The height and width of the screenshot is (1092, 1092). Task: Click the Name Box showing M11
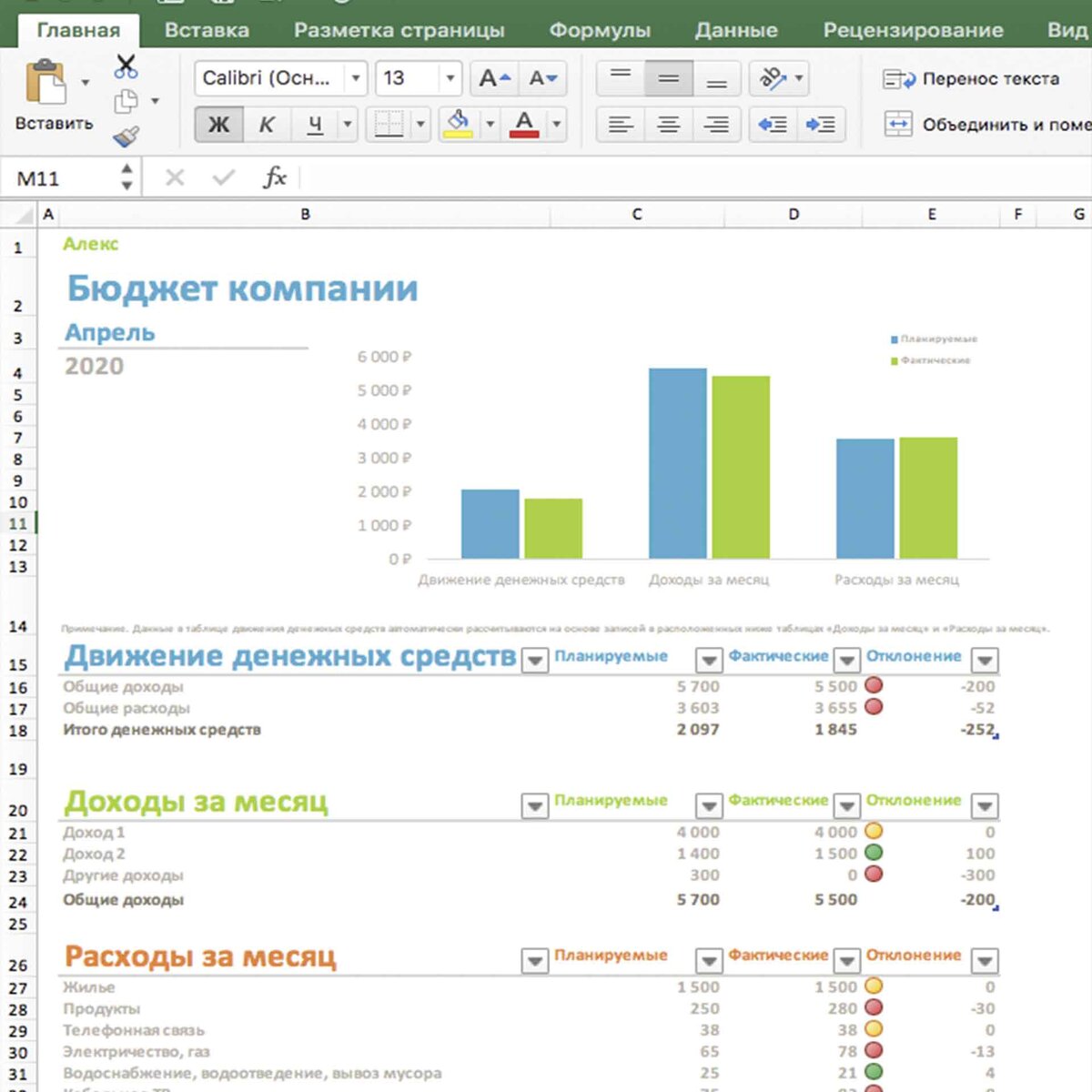(x=60, y=177)
